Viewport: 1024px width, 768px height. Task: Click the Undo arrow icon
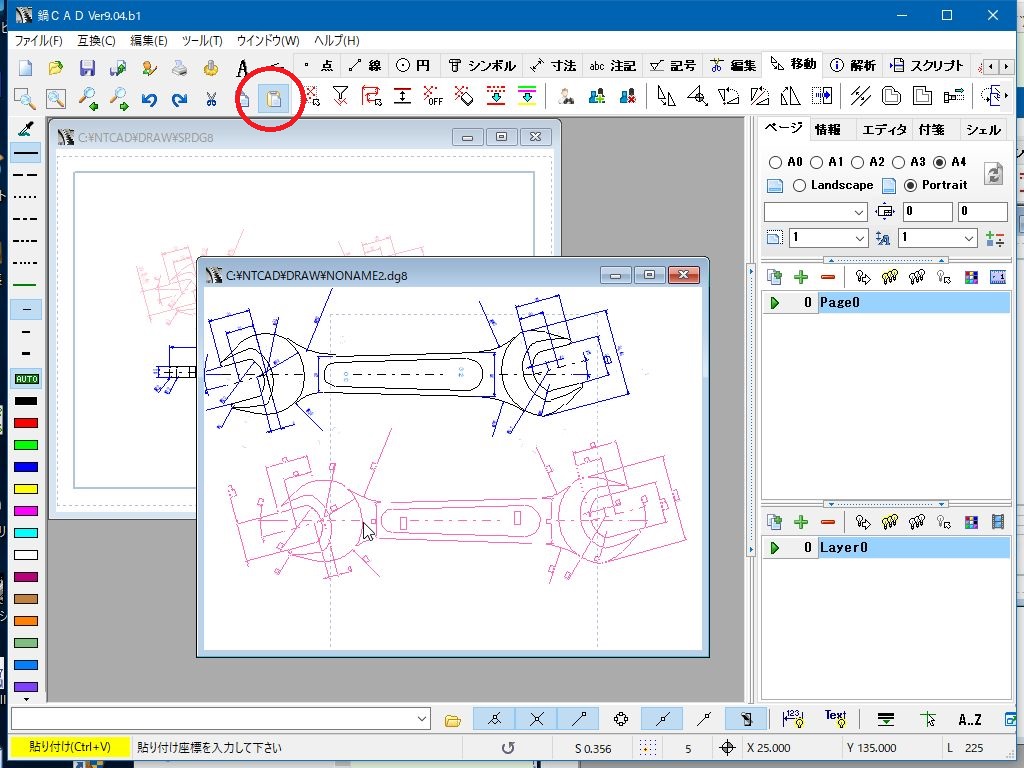[149, 99]
